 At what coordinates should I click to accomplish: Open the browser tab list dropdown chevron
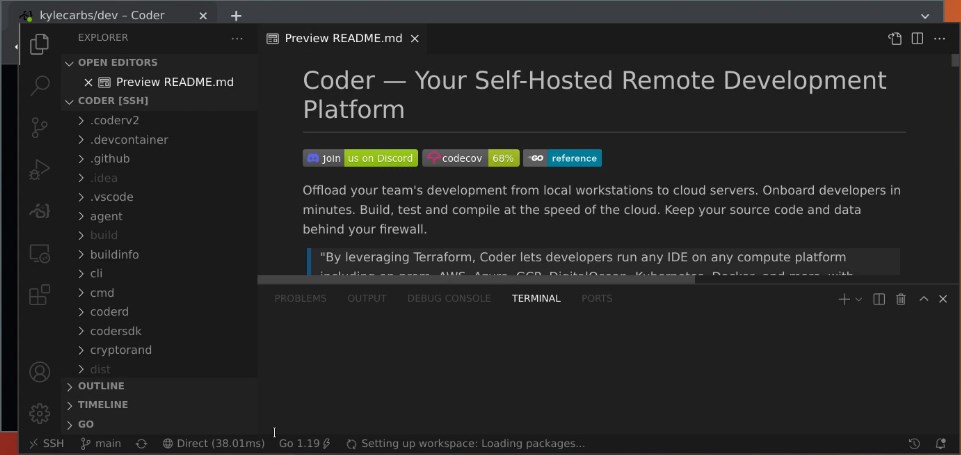(925, 16)
